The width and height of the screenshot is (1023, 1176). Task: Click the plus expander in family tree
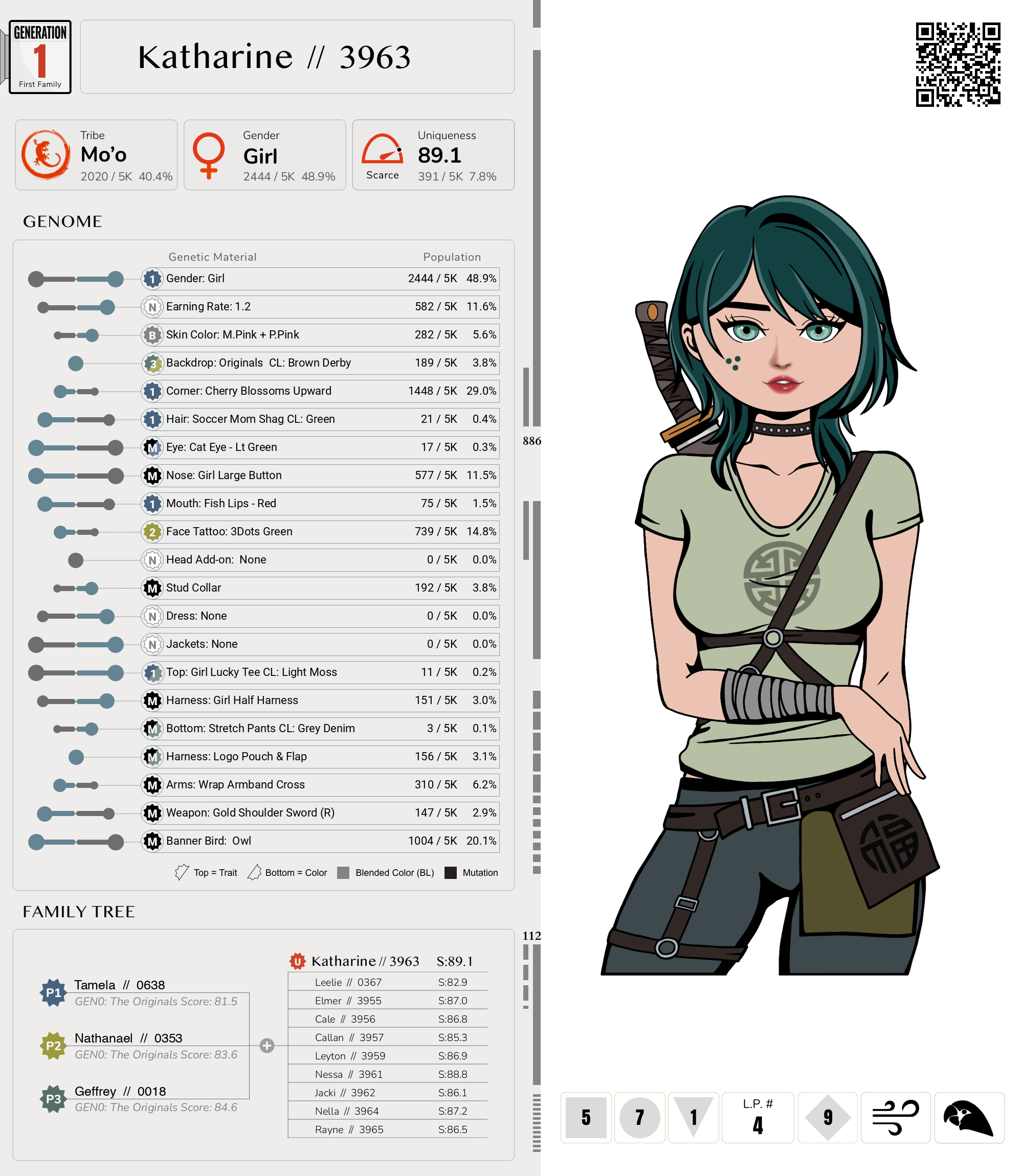[266, 1045]
